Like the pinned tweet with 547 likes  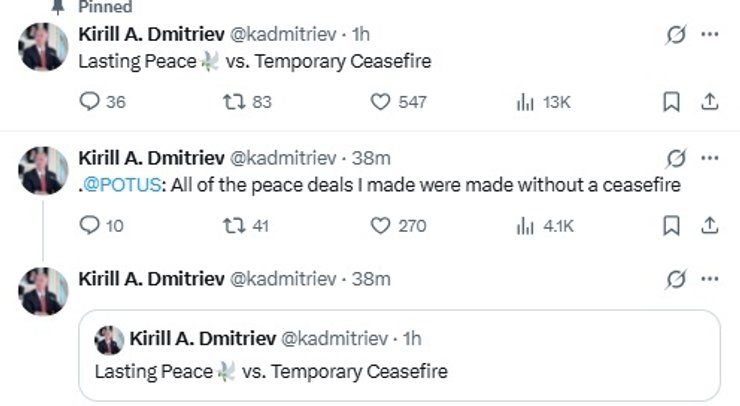click(x=380, y=101)
